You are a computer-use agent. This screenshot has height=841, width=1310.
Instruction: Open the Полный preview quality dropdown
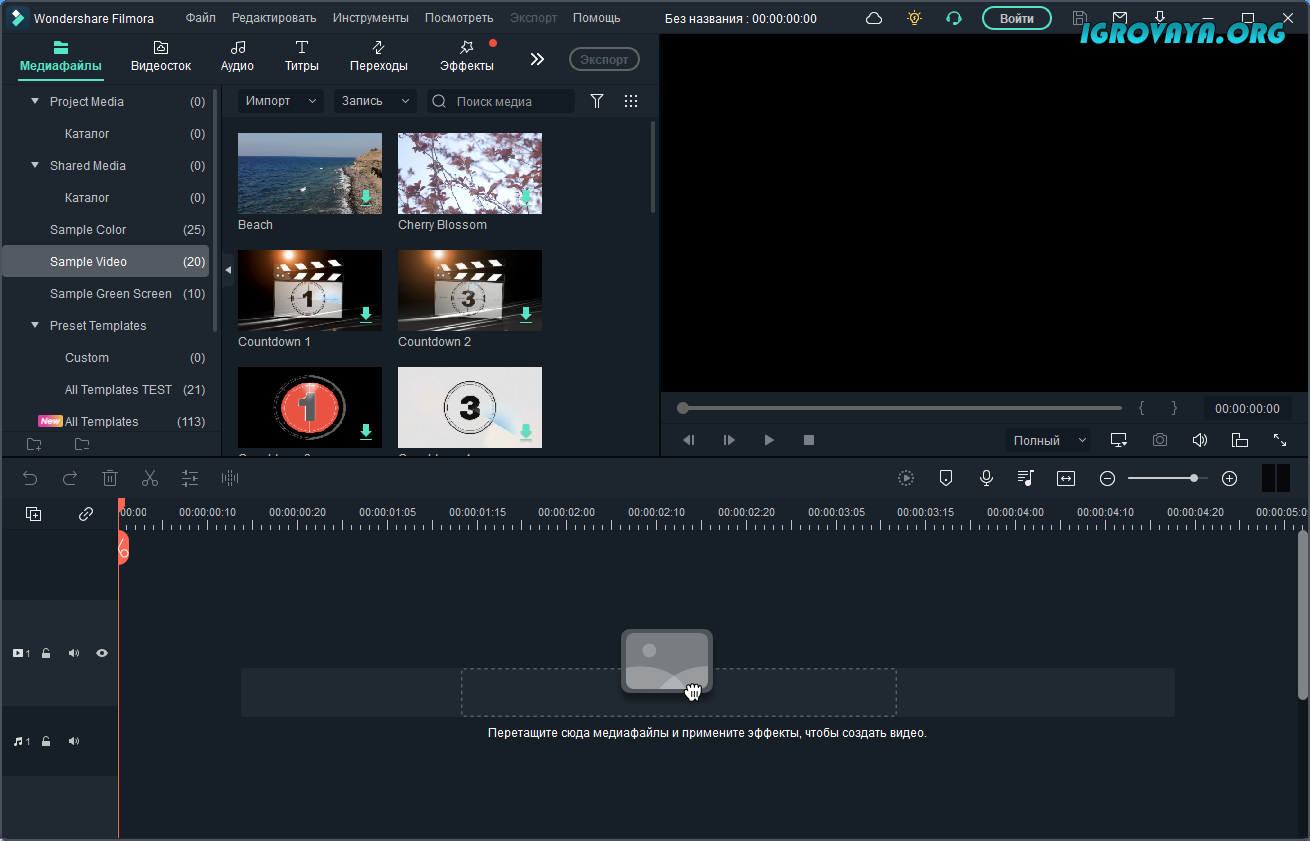tap(1048, 440)
